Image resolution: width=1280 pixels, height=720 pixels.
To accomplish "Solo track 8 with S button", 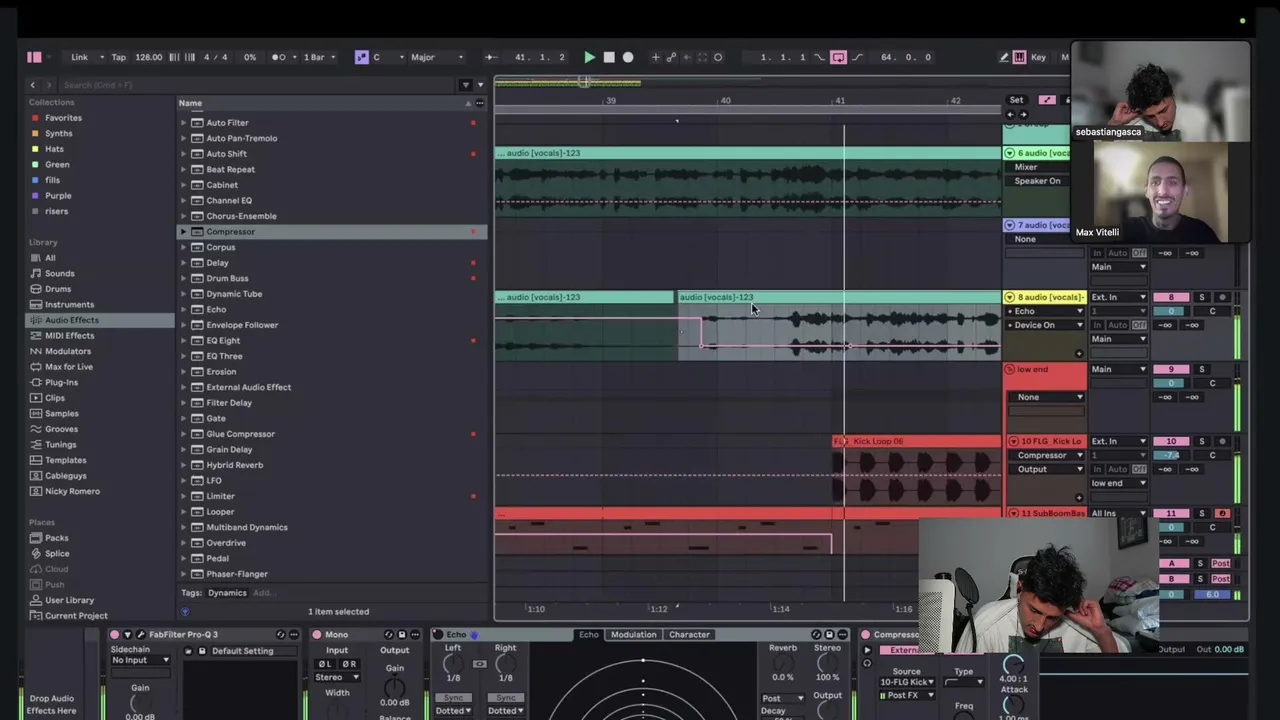I will coord(1202,297).
